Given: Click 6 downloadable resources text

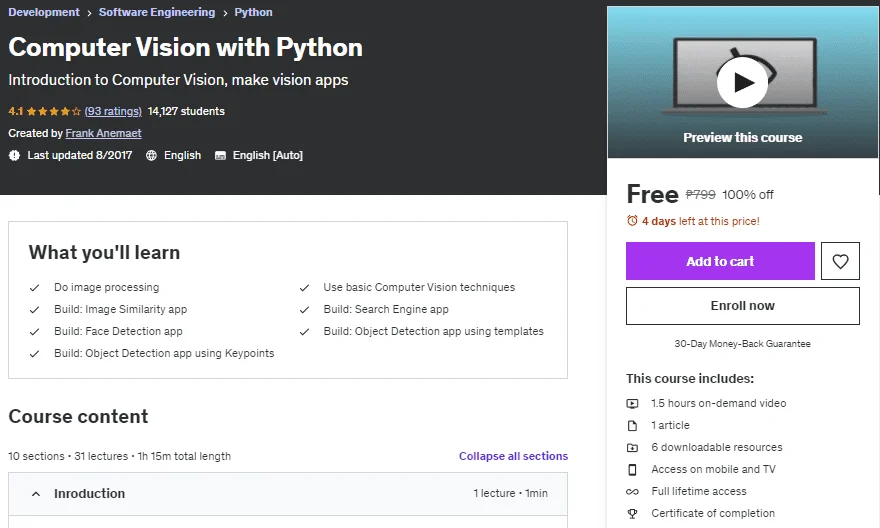Looking at the screenshot, I should point(717,447).
